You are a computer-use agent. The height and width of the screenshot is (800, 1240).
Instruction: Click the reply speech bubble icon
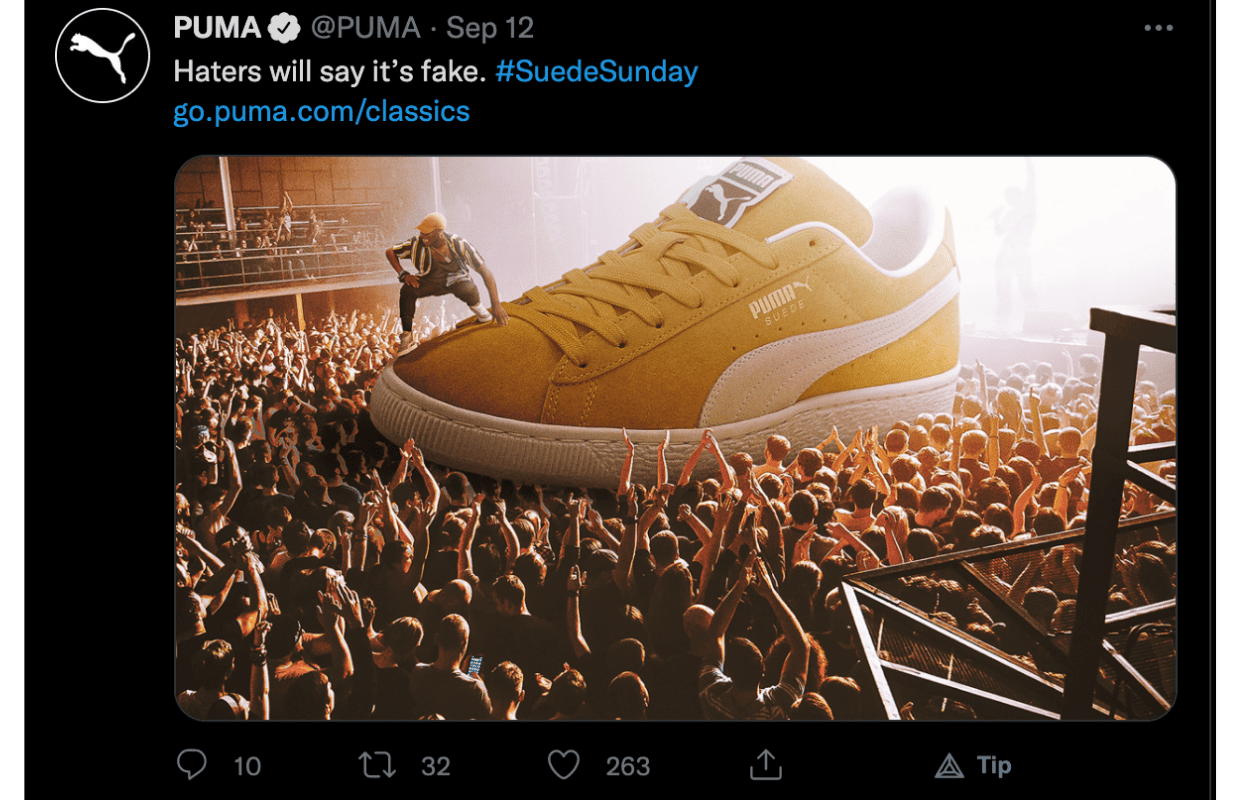point(191,765)
